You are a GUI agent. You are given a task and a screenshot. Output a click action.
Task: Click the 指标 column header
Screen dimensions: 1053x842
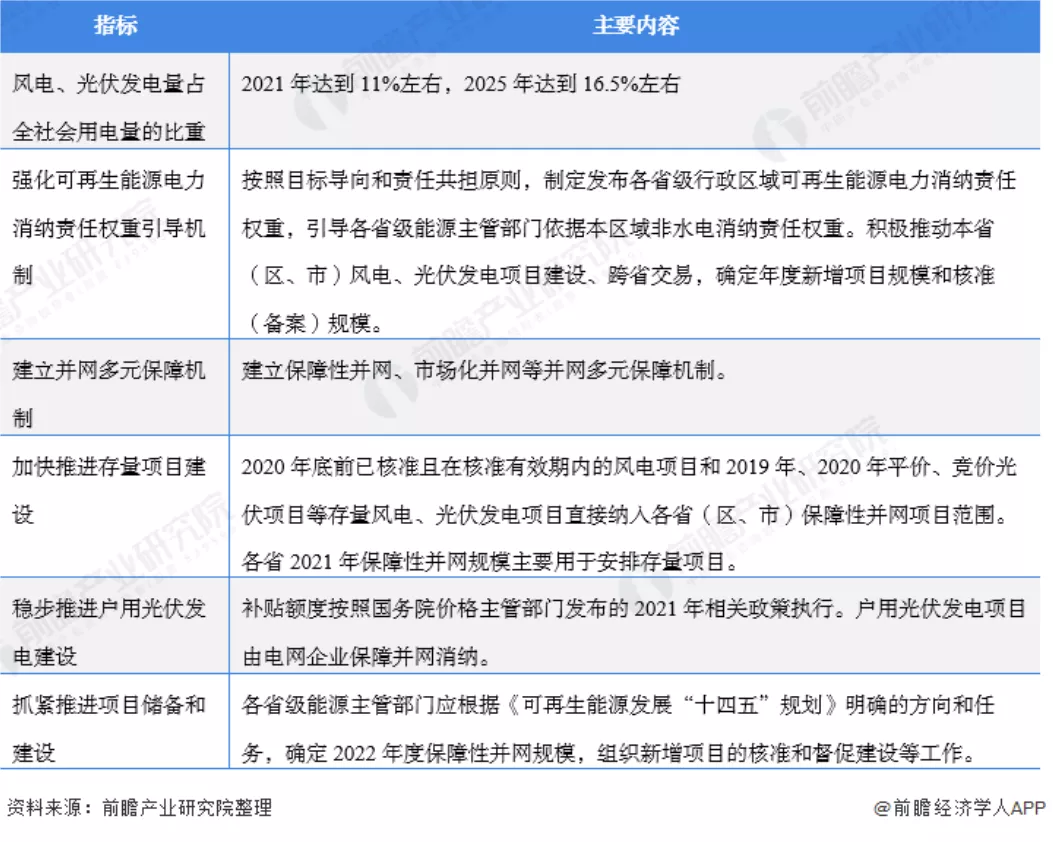point(115,26)
